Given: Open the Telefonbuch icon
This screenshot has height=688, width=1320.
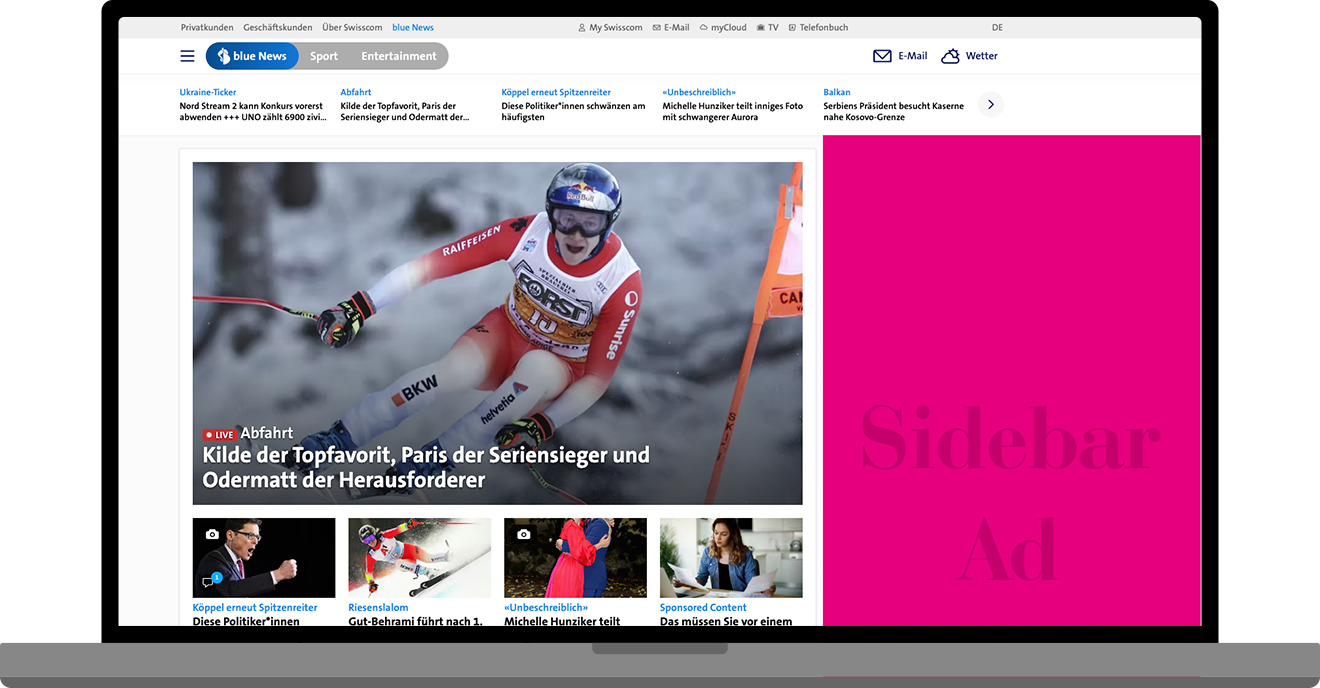Looking at the screenshot, I should pos(791,27).
